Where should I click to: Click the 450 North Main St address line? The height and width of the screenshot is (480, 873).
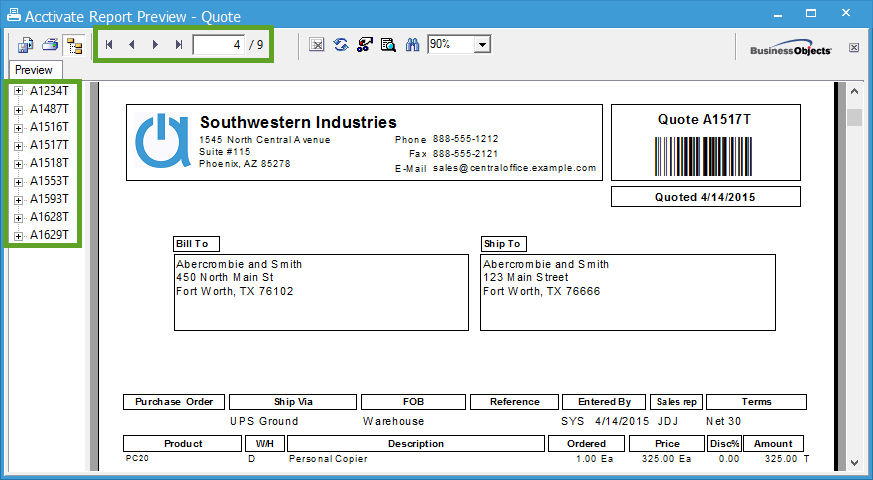[225, 277]
